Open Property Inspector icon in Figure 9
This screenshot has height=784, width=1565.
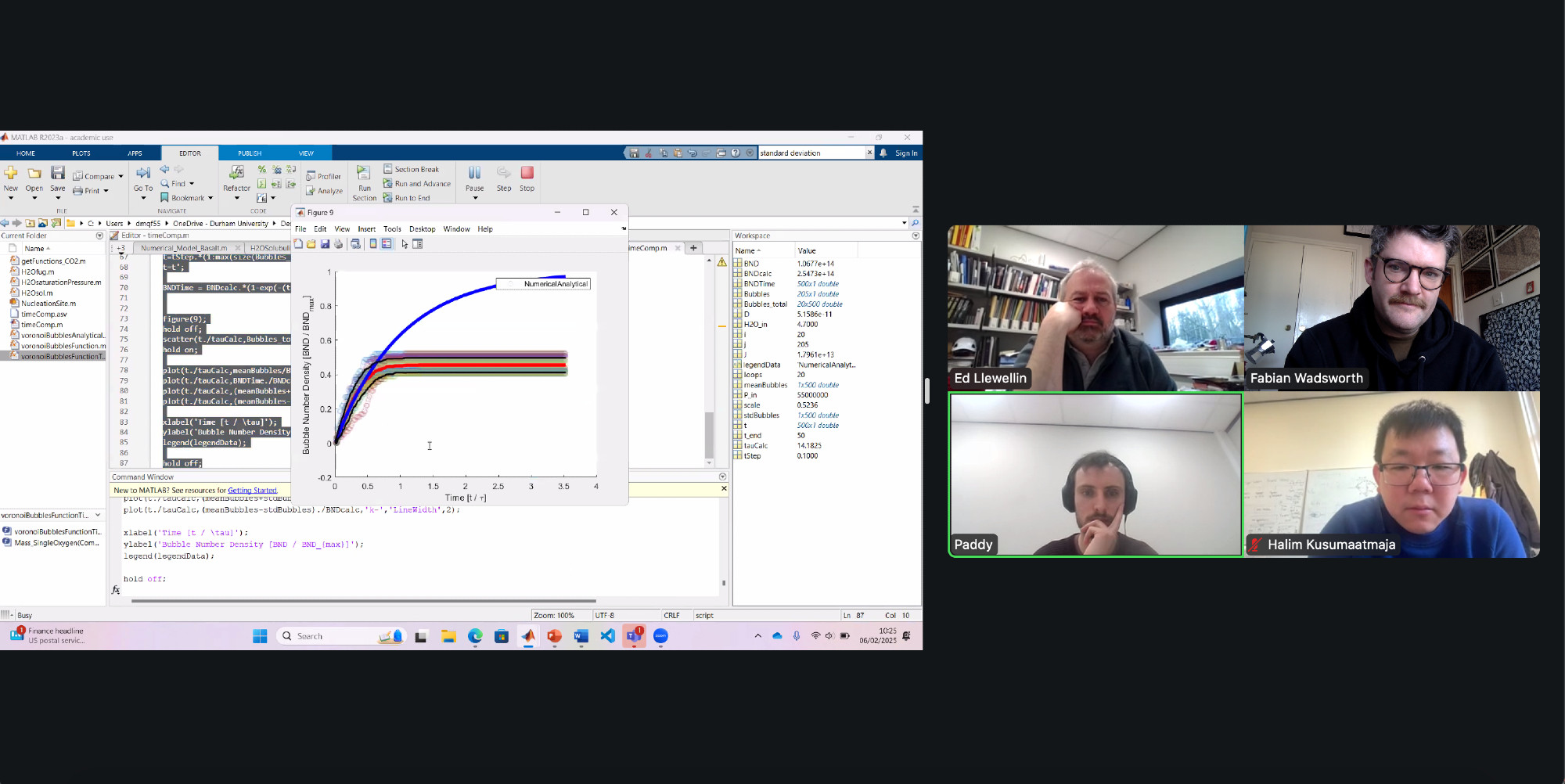click(x=418, y=244)
